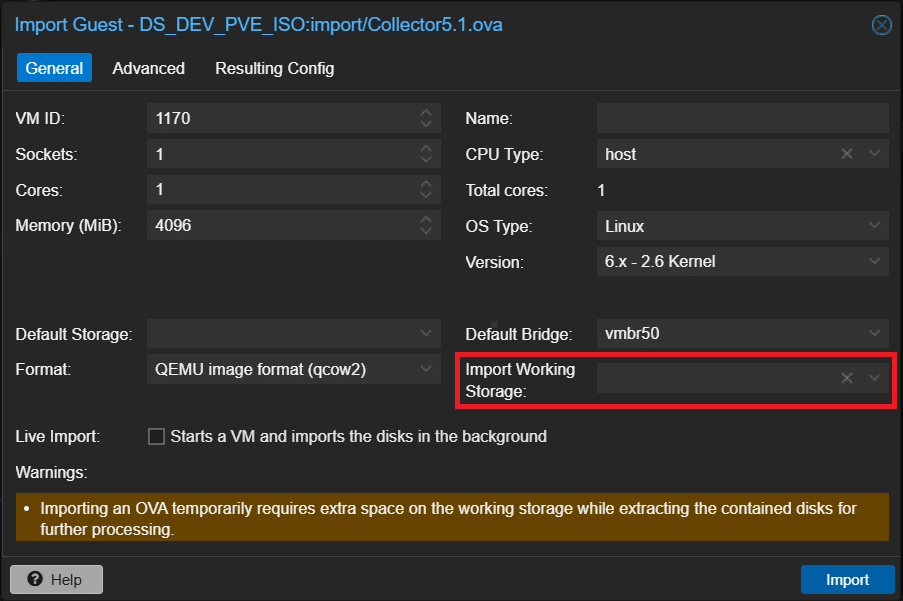Click the Import button
Screen dimensions: 903x601
[x=846, y=579]
